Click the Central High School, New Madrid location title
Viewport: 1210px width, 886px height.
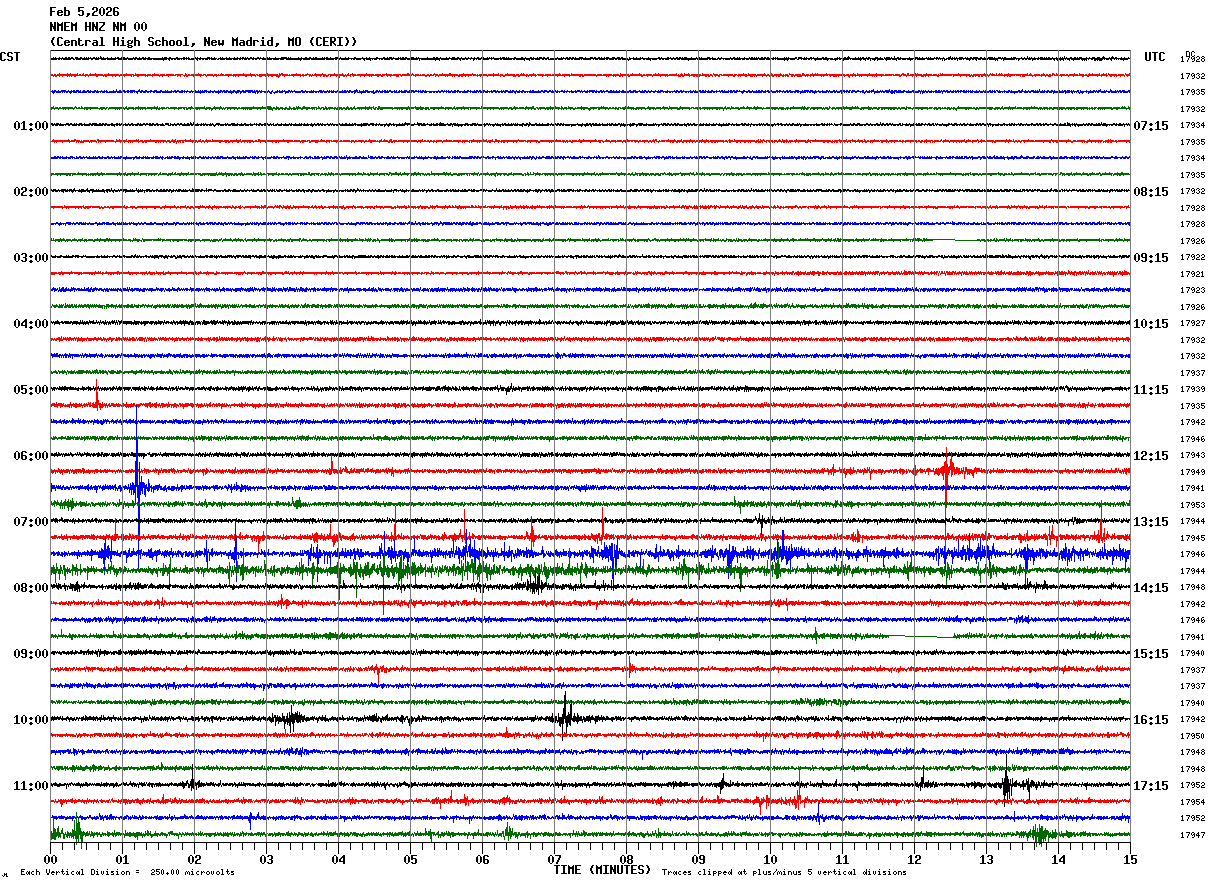point(203,42)
